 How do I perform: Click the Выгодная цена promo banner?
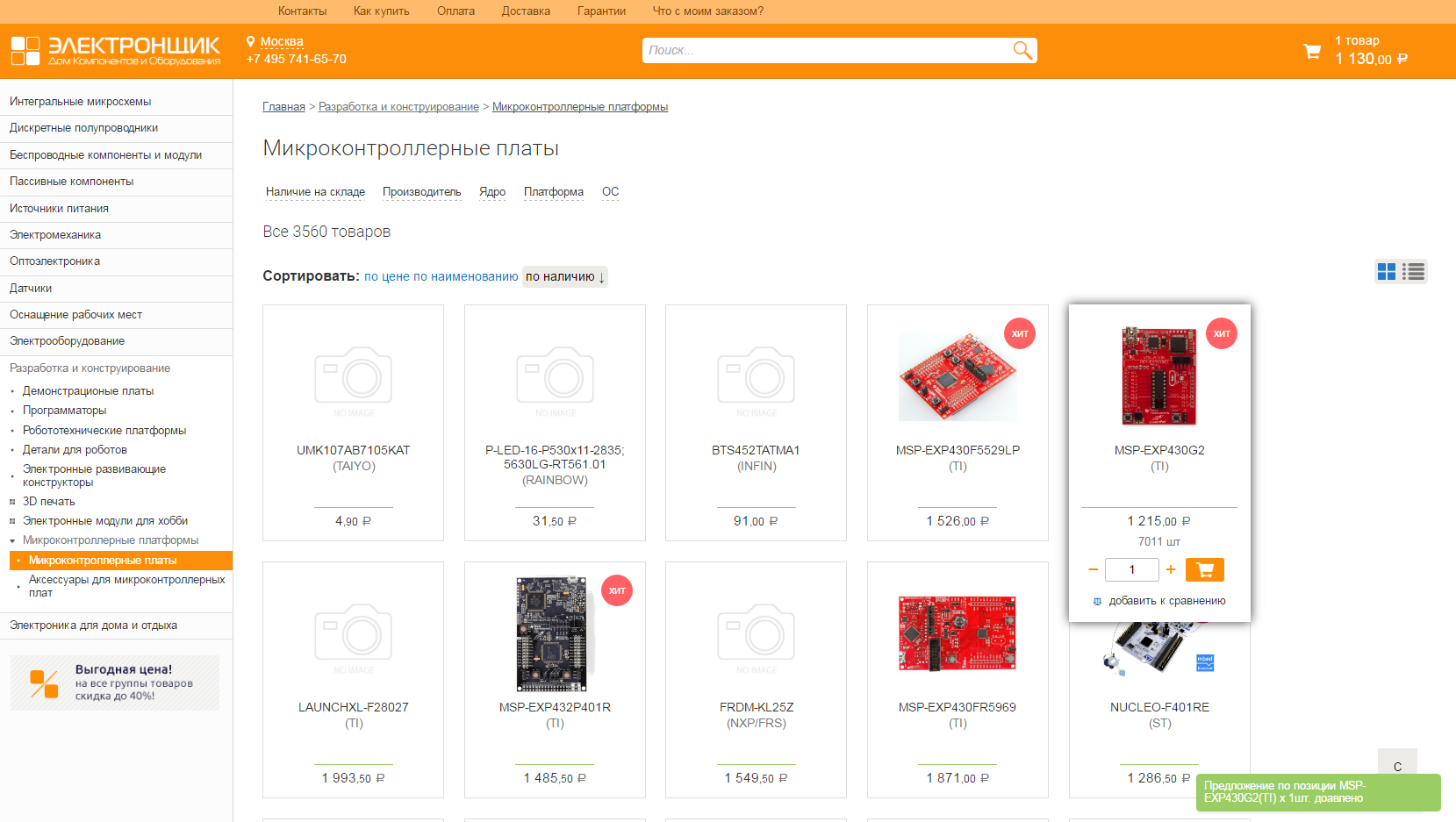(115, 683)
